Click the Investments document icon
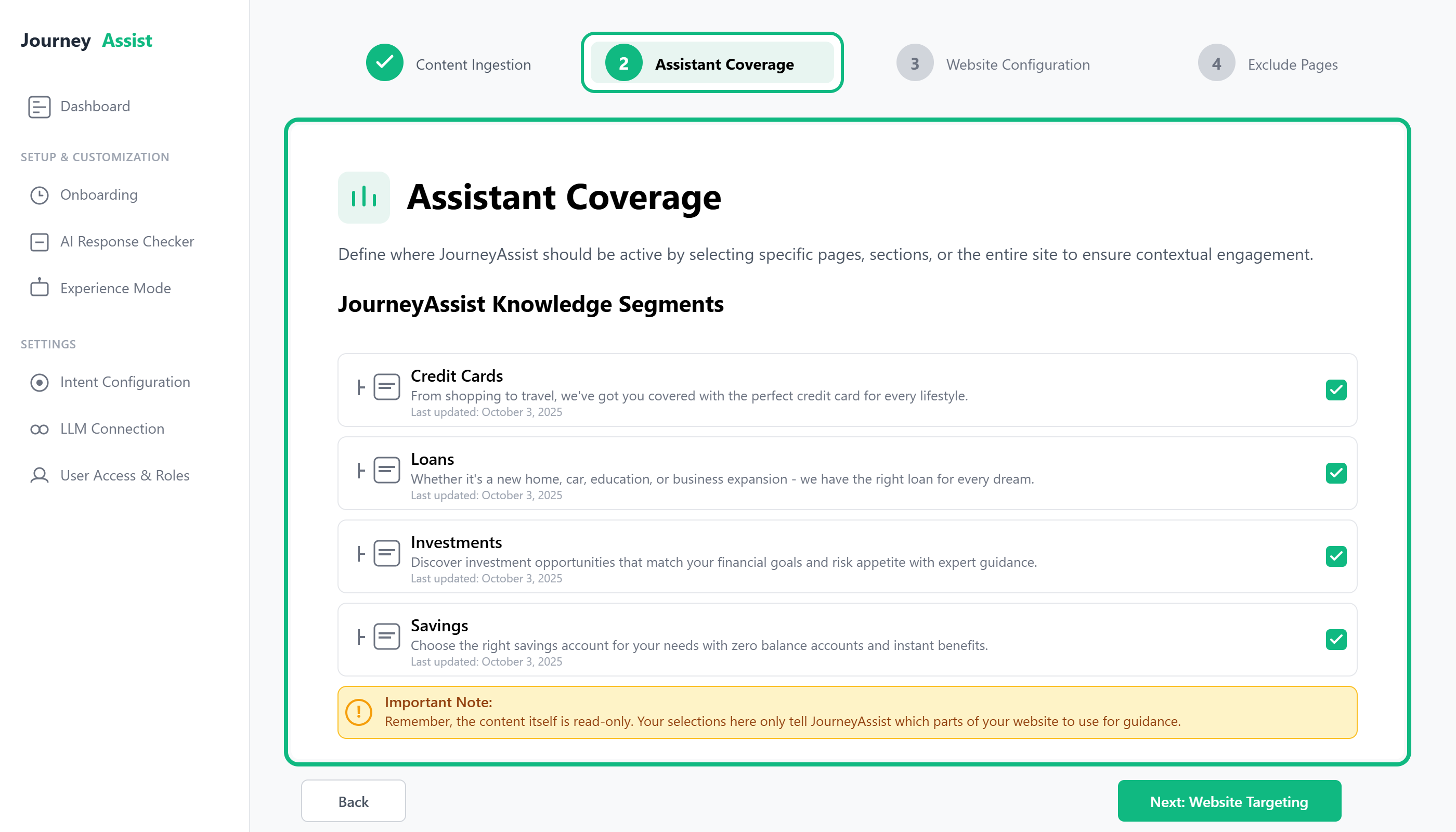Image resolution: width=1456 pixels, height=832 pixels. (387, 554)
